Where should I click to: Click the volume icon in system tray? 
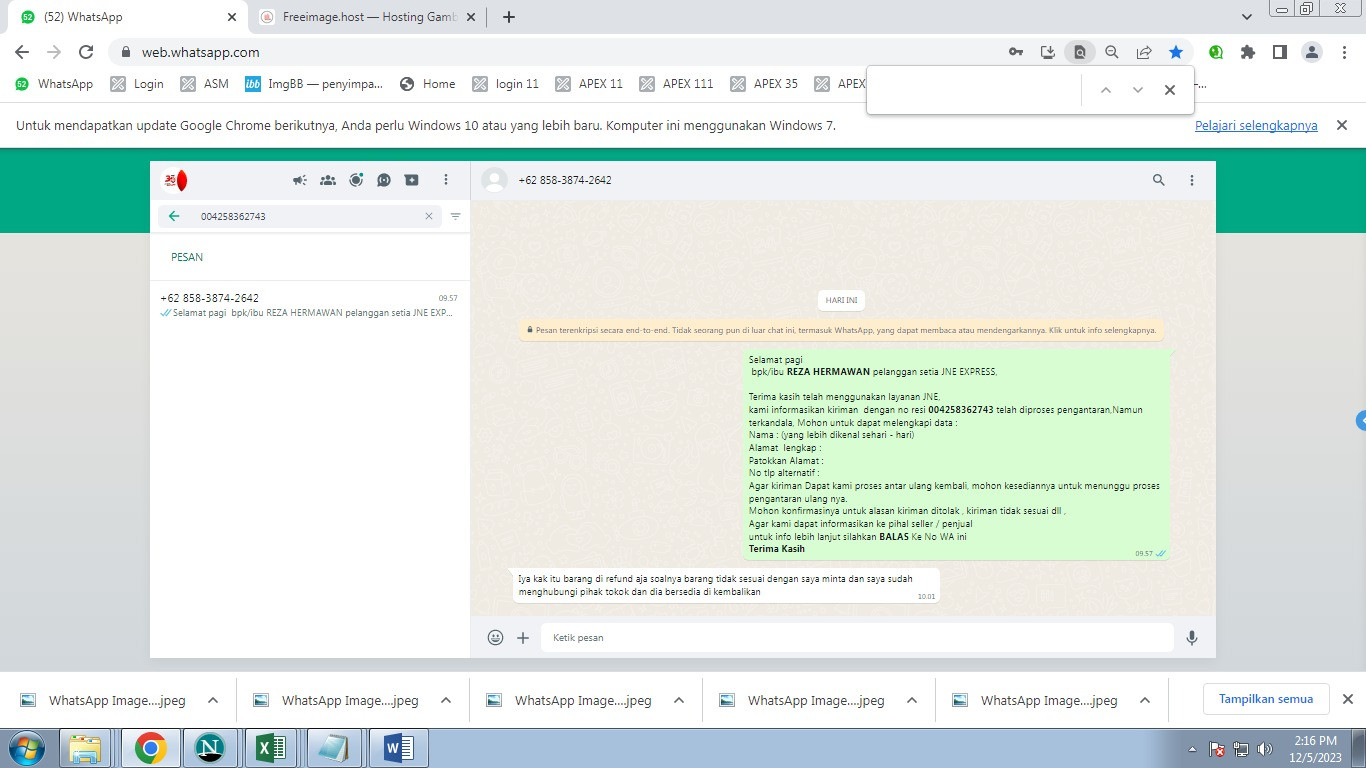click(1264, 749)
